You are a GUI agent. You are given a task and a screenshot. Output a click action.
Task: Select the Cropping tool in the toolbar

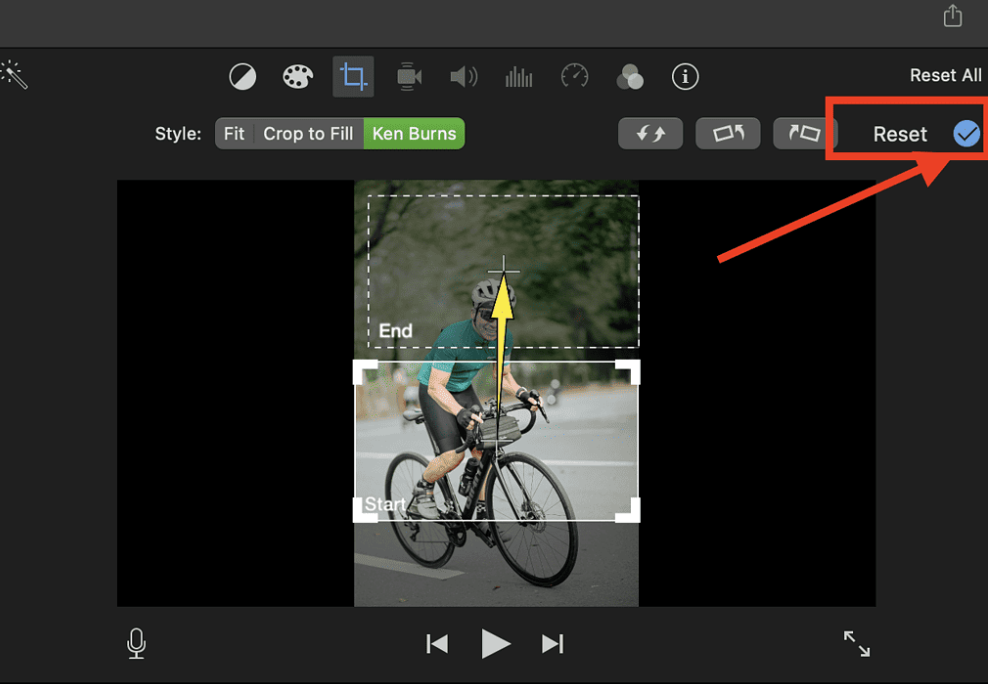352,76
